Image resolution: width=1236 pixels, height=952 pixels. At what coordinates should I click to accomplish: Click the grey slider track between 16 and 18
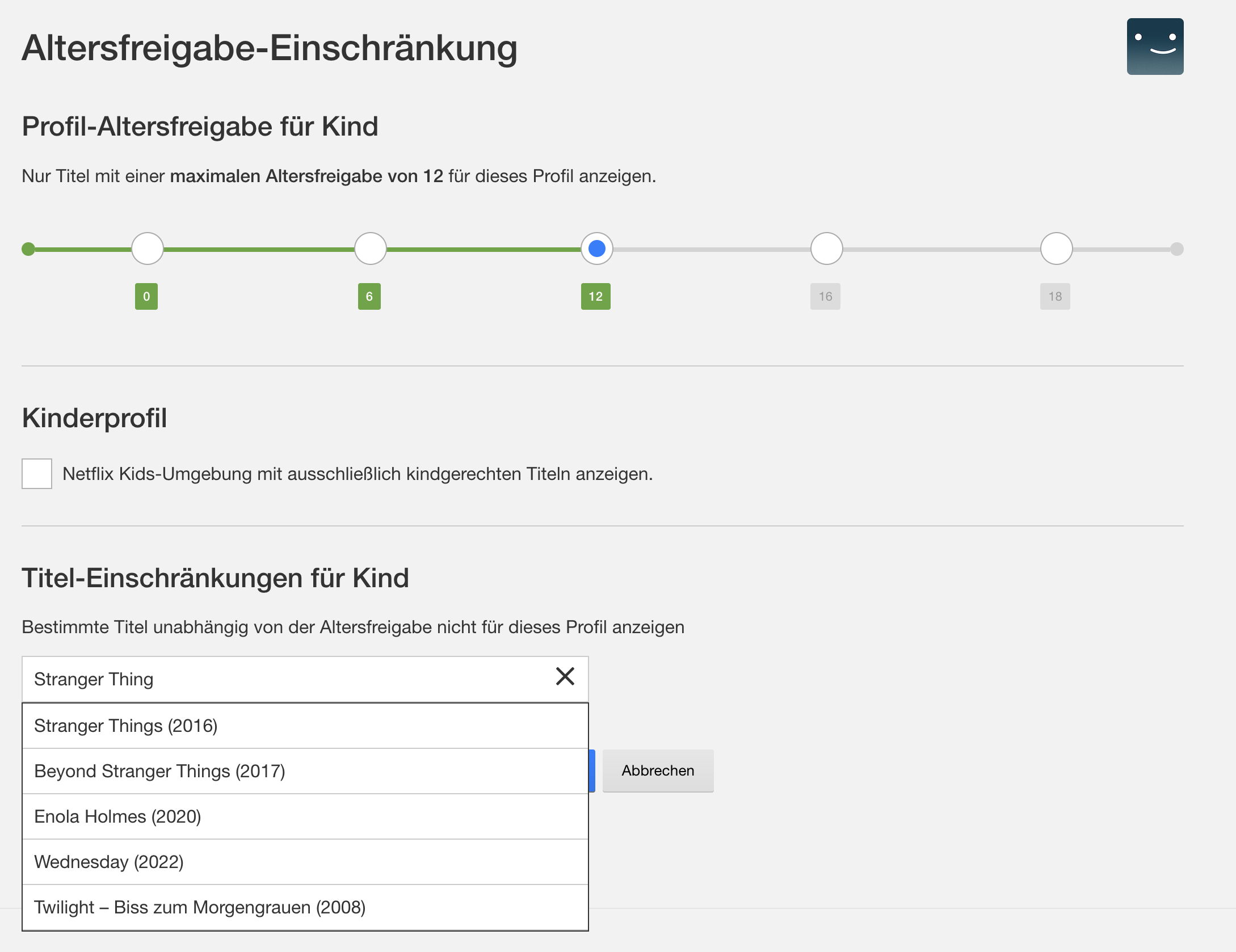tap(941, 249)
